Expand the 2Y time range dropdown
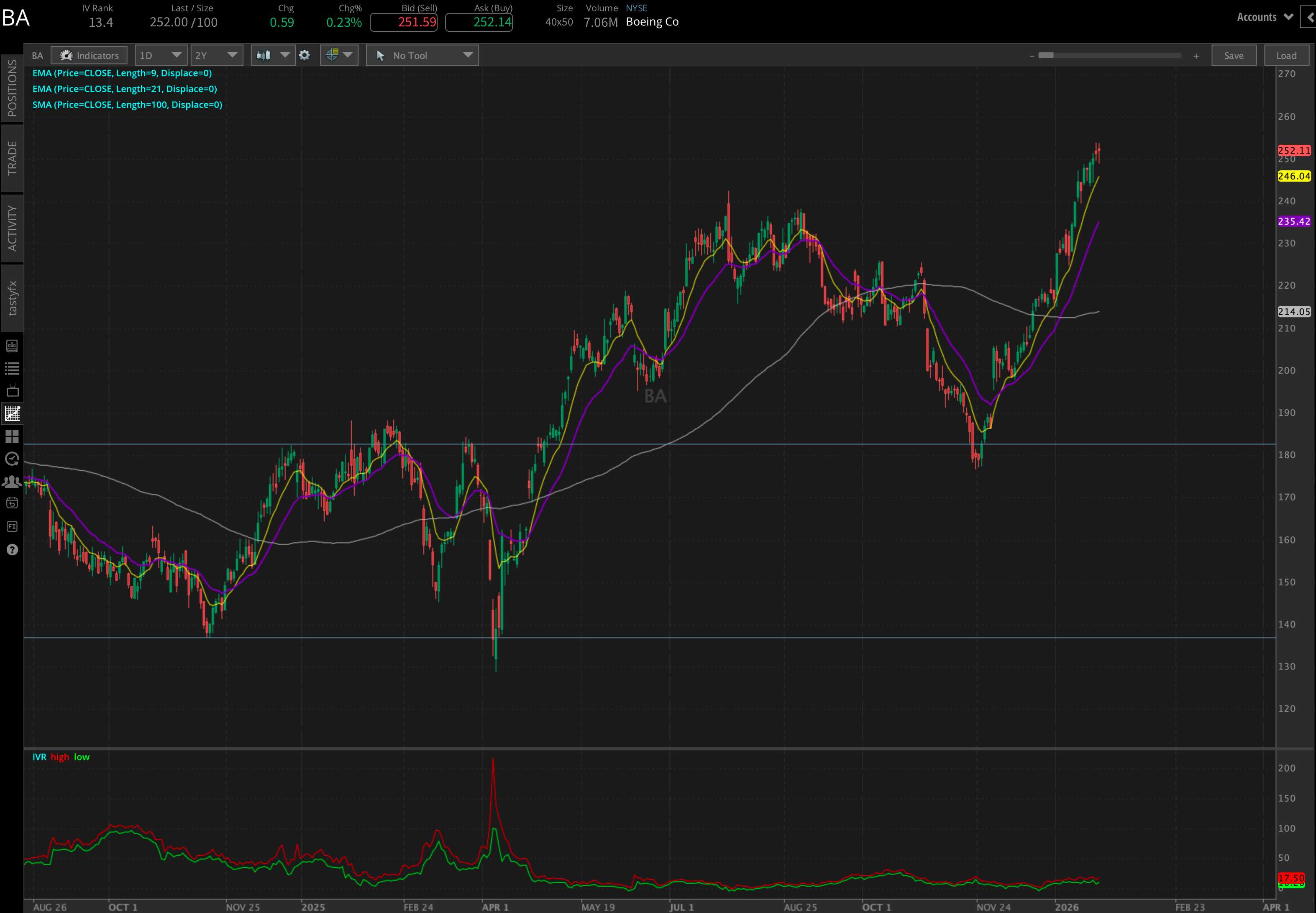This screenshot has width=1316, height=913. pyautogui.click(x=216, y=55)
